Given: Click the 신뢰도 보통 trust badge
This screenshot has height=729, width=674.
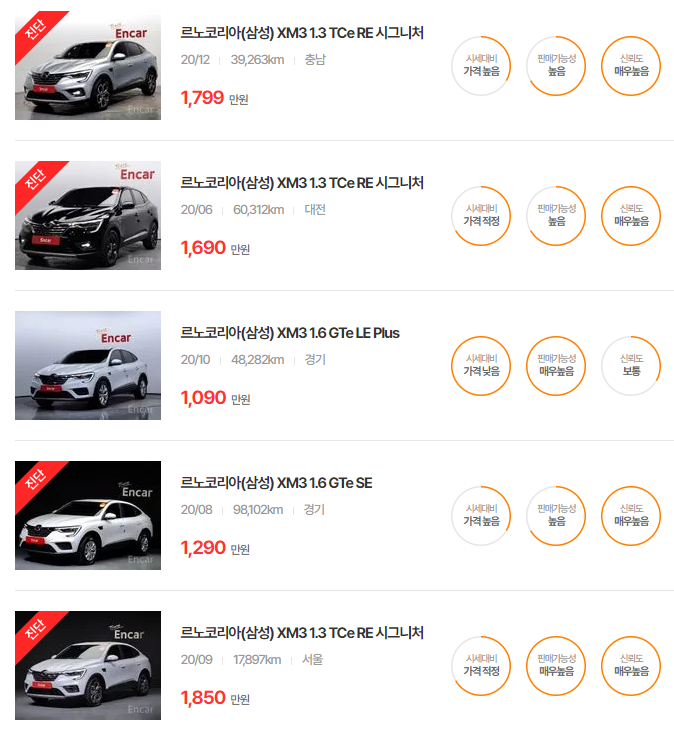Looking at the screenshot, I should pos(631,366).
